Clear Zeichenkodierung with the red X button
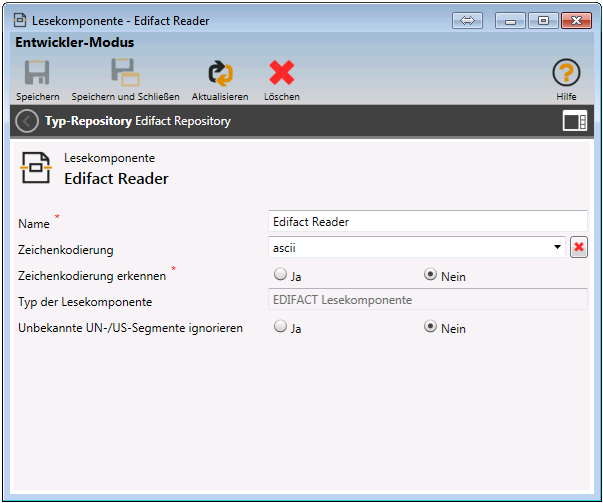The height and width of the screenshot is (503, 603). pyautogui.click(x=578, y=247)
